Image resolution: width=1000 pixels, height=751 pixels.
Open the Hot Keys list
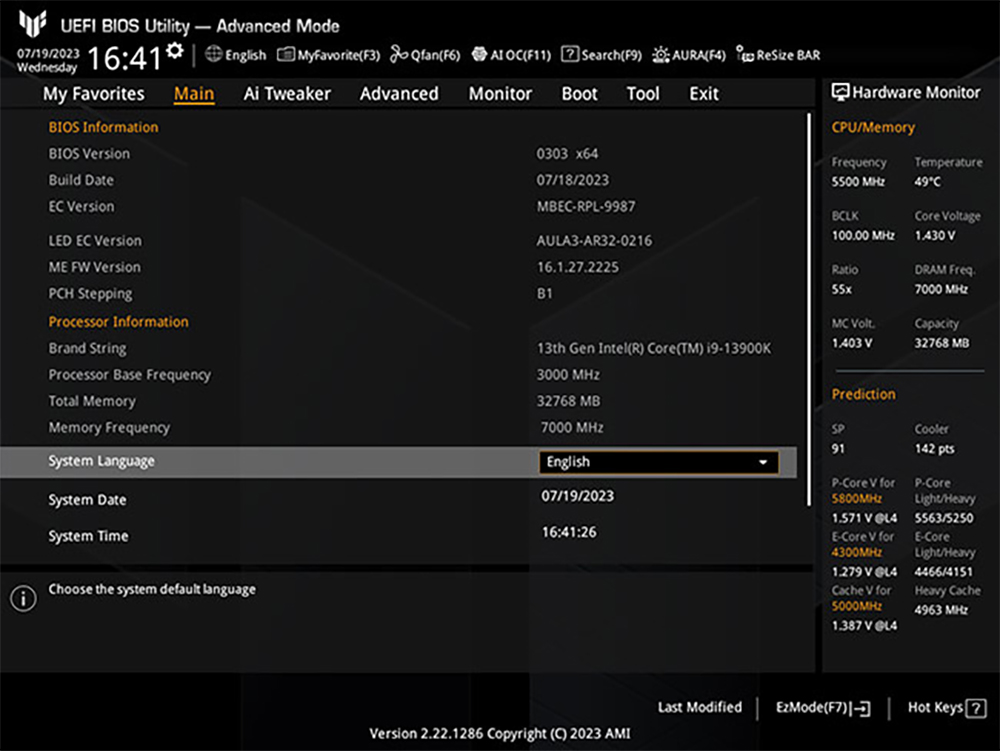[x=946, y=708]
